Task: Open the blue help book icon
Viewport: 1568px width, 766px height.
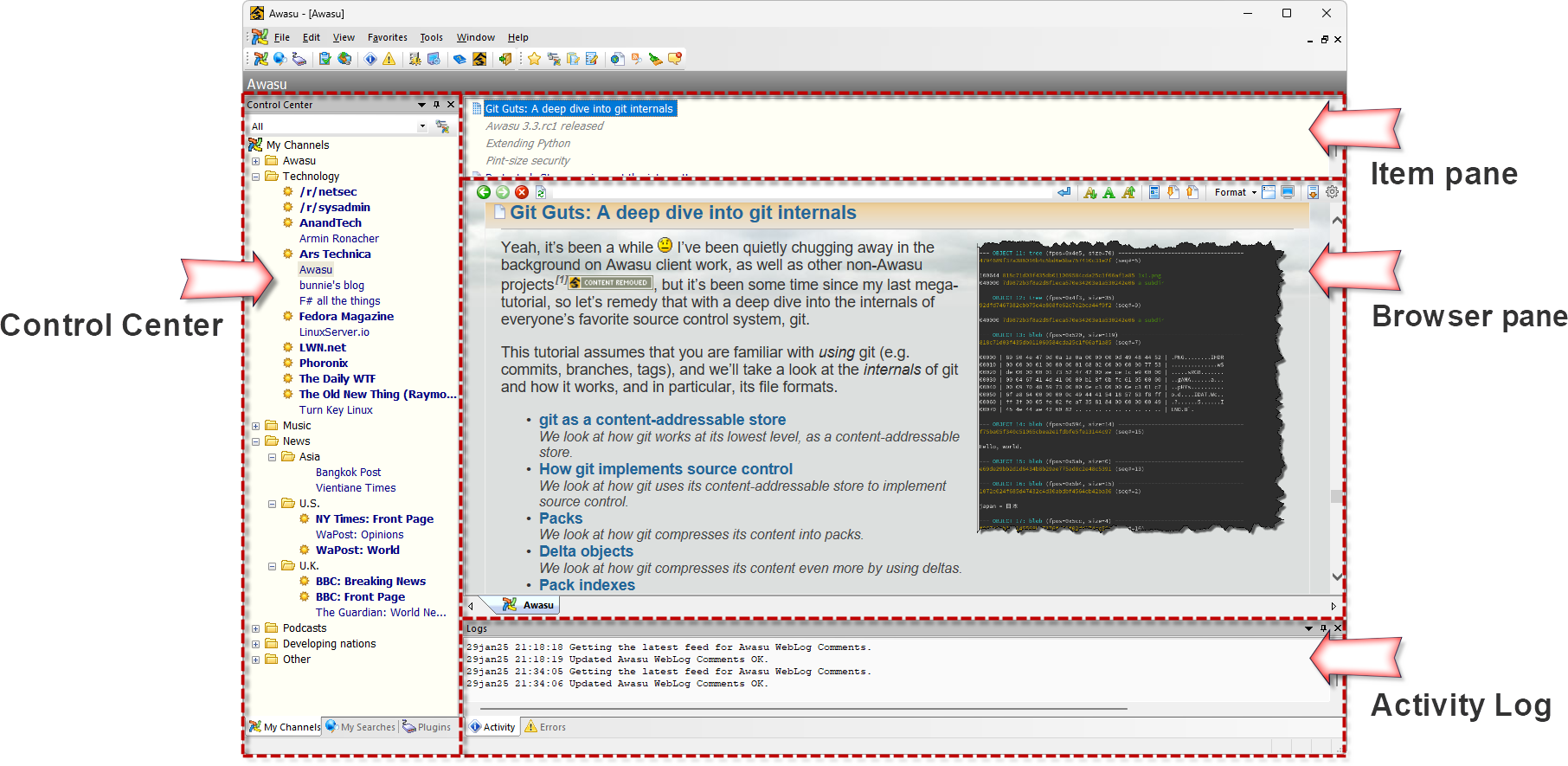Action: click(459, 59)
